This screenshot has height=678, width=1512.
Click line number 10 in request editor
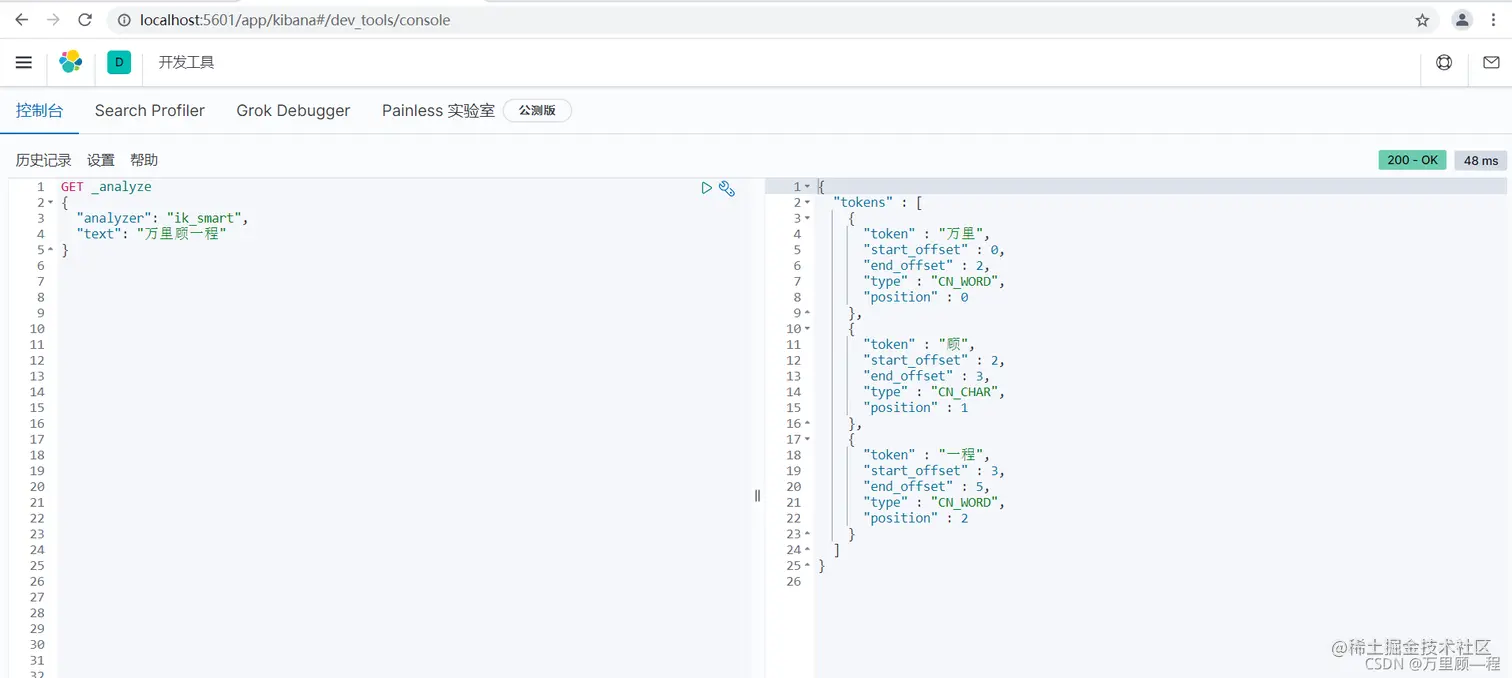click(37, 329)
